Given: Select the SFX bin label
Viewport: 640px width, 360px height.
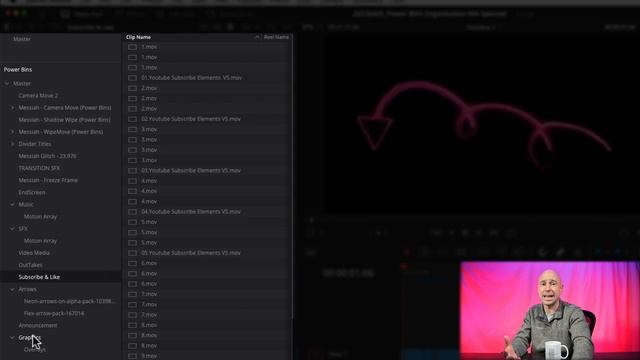Looking at the screenshot, I should point(23,229).
